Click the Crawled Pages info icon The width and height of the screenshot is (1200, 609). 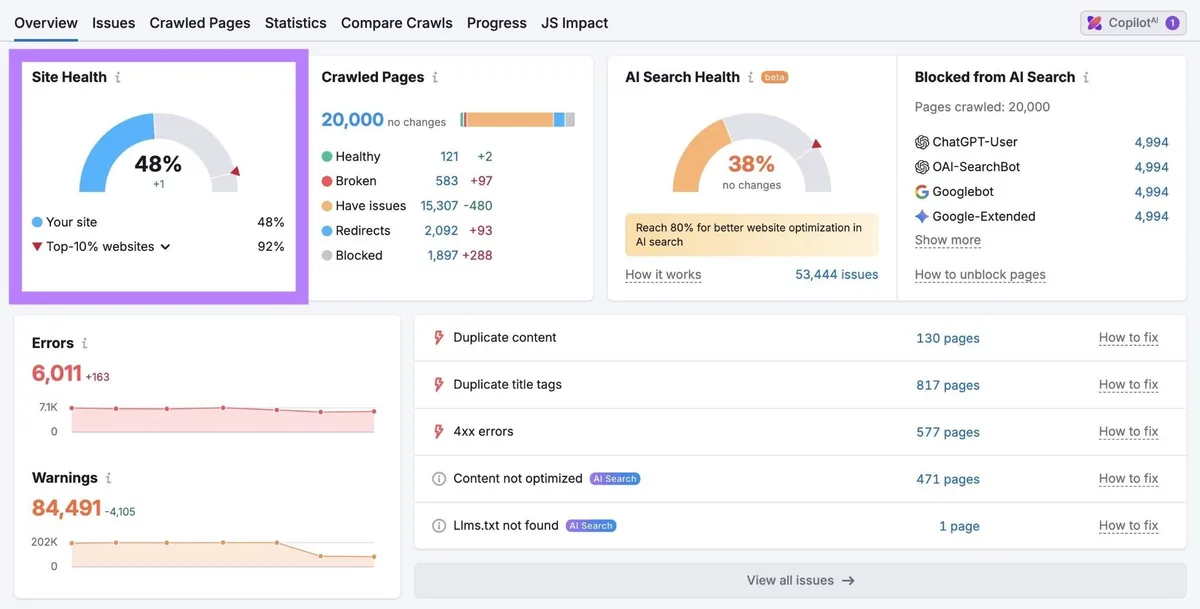tap(435, 77)
